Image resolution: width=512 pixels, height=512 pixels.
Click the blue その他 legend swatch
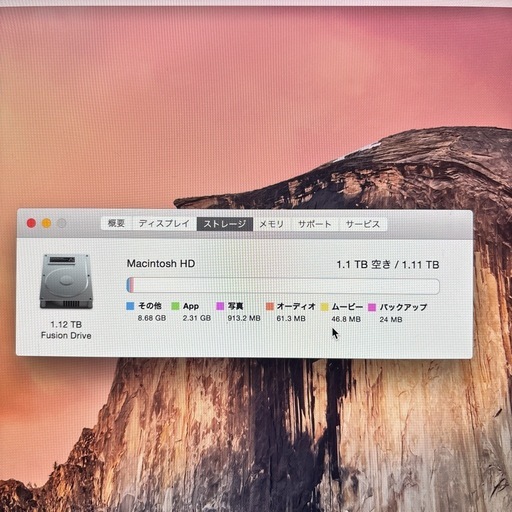(x=130, y=306)
